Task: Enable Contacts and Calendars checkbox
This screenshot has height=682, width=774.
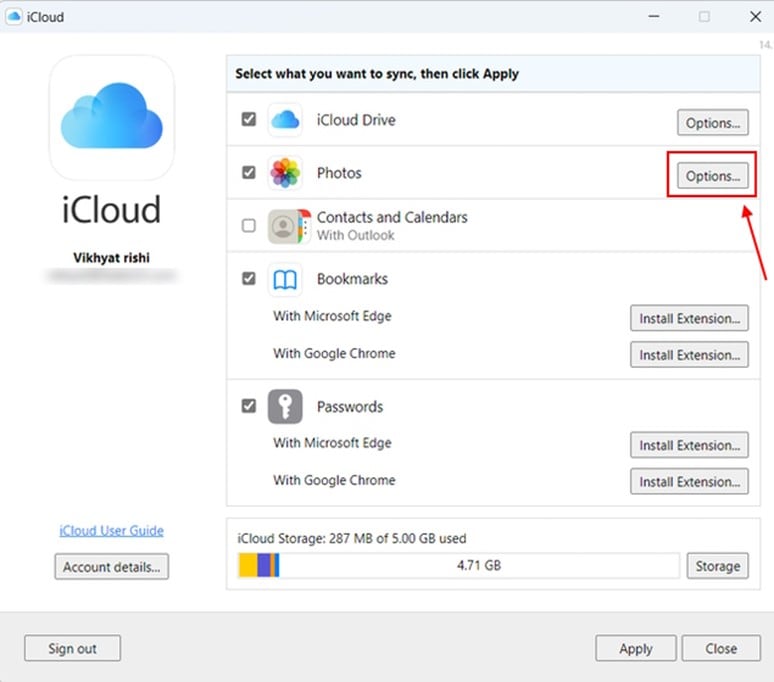Action: click(x=248, y=226)
